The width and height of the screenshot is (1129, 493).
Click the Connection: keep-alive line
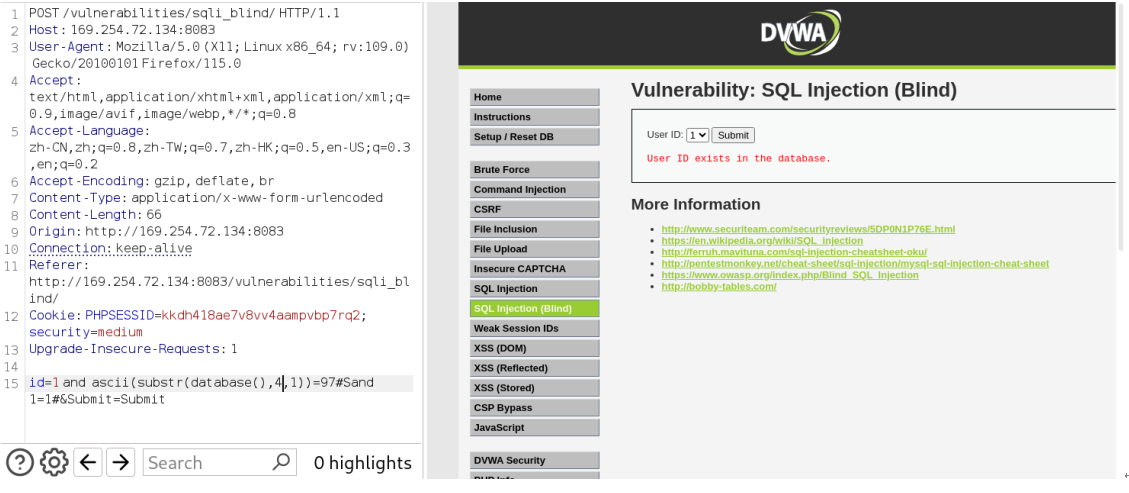point(110,248)
